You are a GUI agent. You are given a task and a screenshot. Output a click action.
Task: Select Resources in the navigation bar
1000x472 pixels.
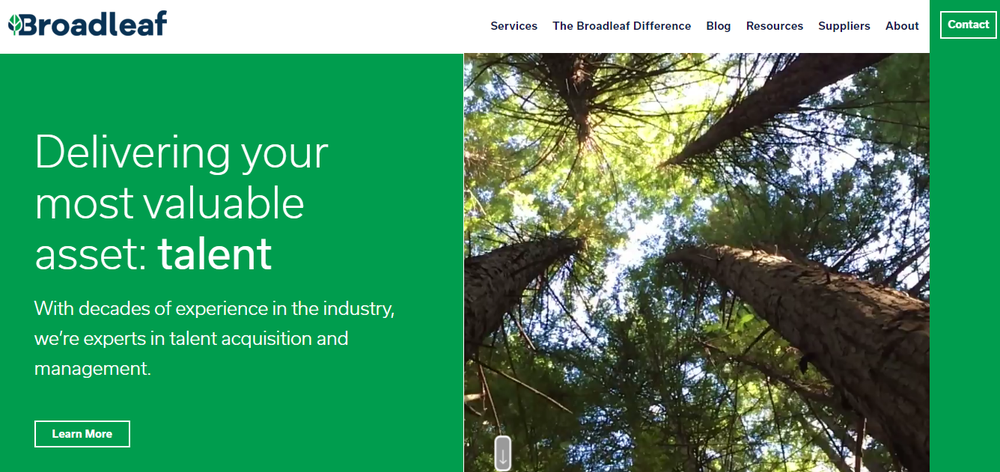(774, 26)
